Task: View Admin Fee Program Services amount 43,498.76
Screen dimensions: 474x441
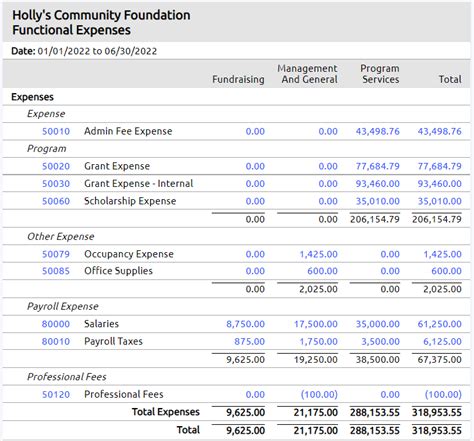Action: (377, 131)
